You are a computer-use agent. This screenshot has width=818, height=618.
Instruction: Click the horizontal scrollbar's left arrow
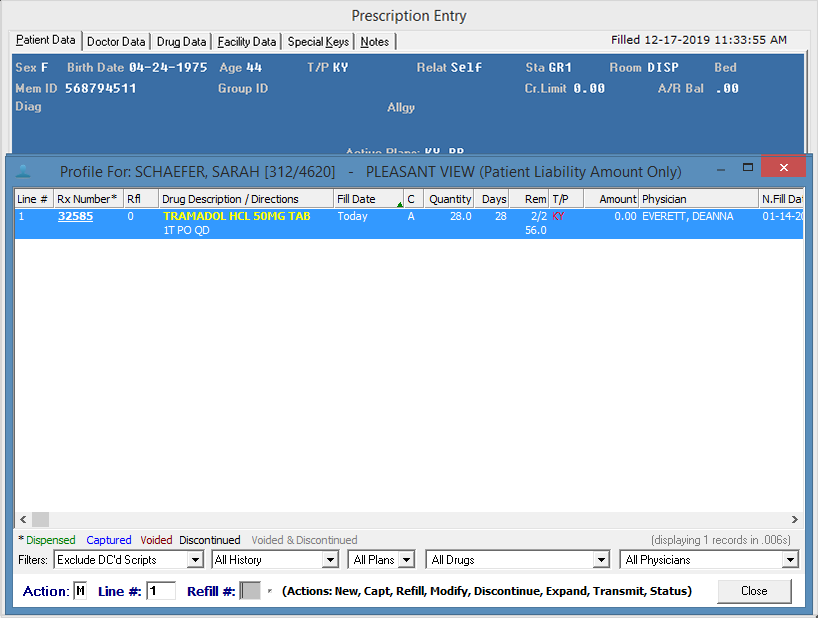pos(23,520)
